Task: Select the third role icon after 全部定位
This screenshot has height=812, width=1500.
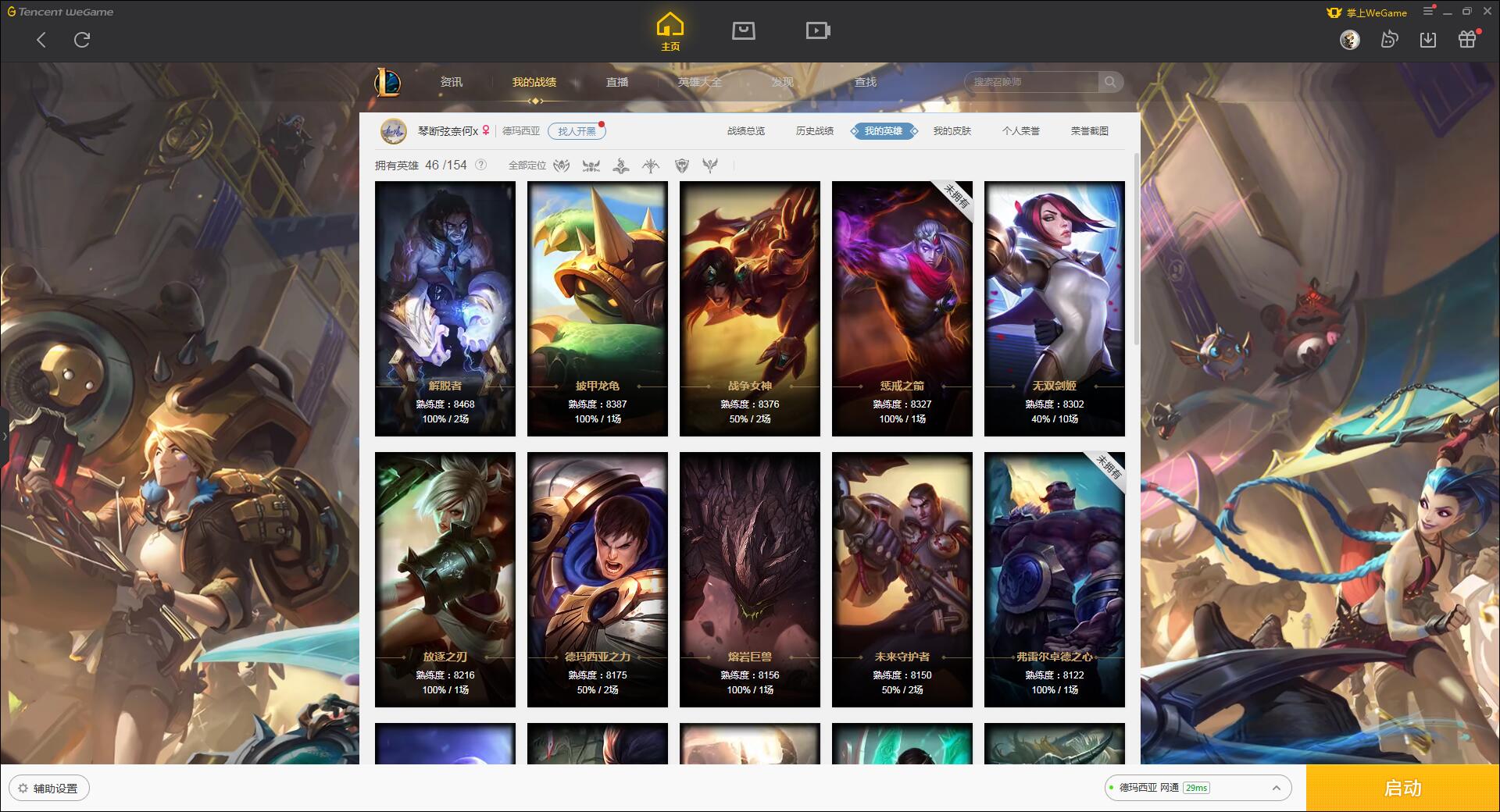Action: (621, 166)
